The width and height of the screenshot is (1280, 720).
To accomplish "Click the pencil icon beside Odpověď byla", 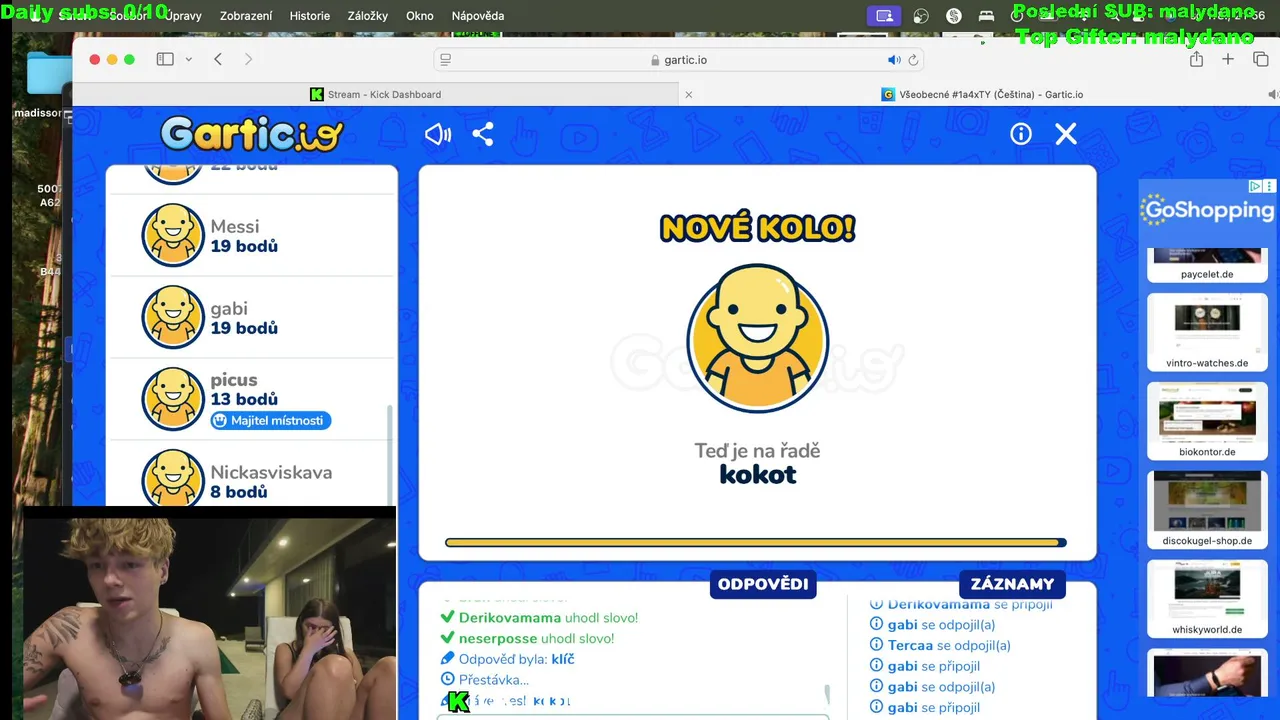I will click(448, 659).
